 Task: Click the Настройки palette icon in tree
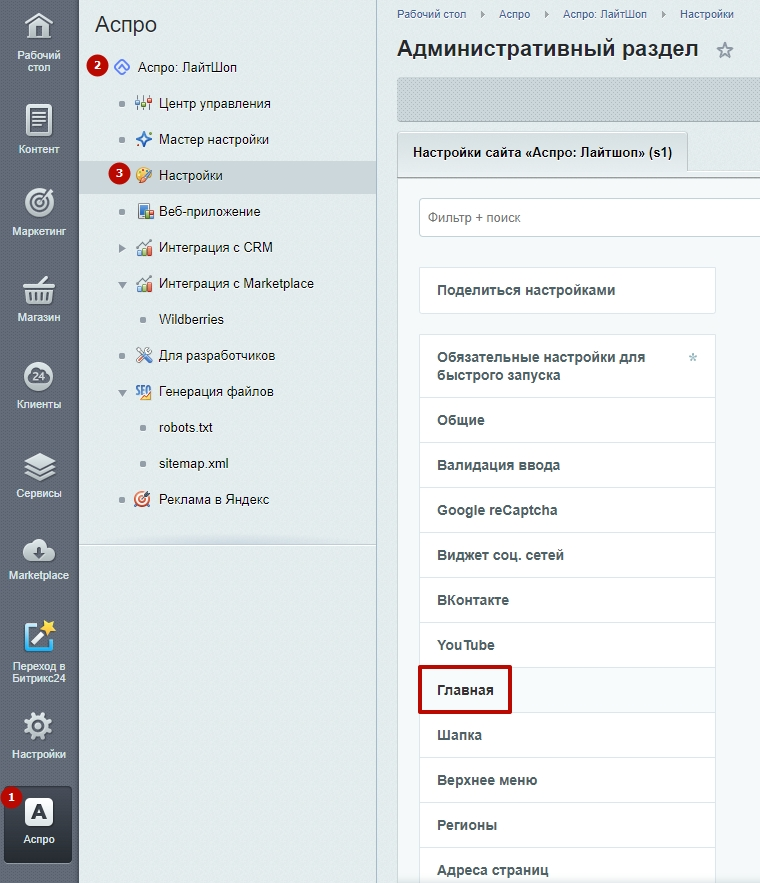[144, 175]
